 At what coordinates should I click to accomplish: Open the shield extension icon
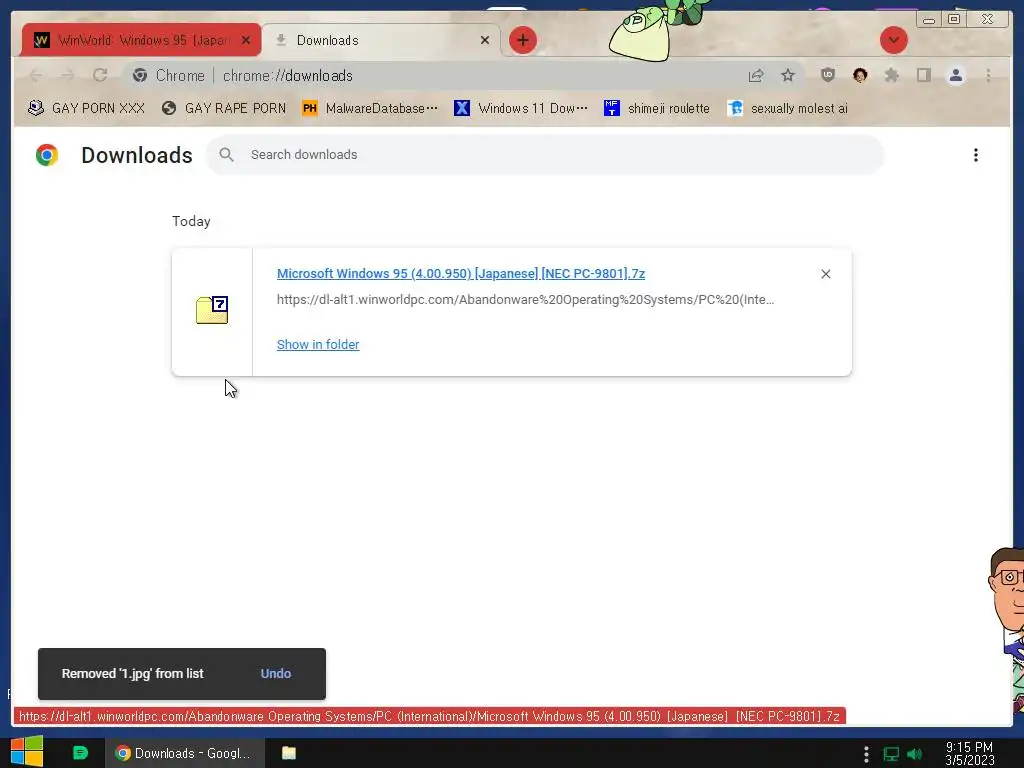click(827, 75)
